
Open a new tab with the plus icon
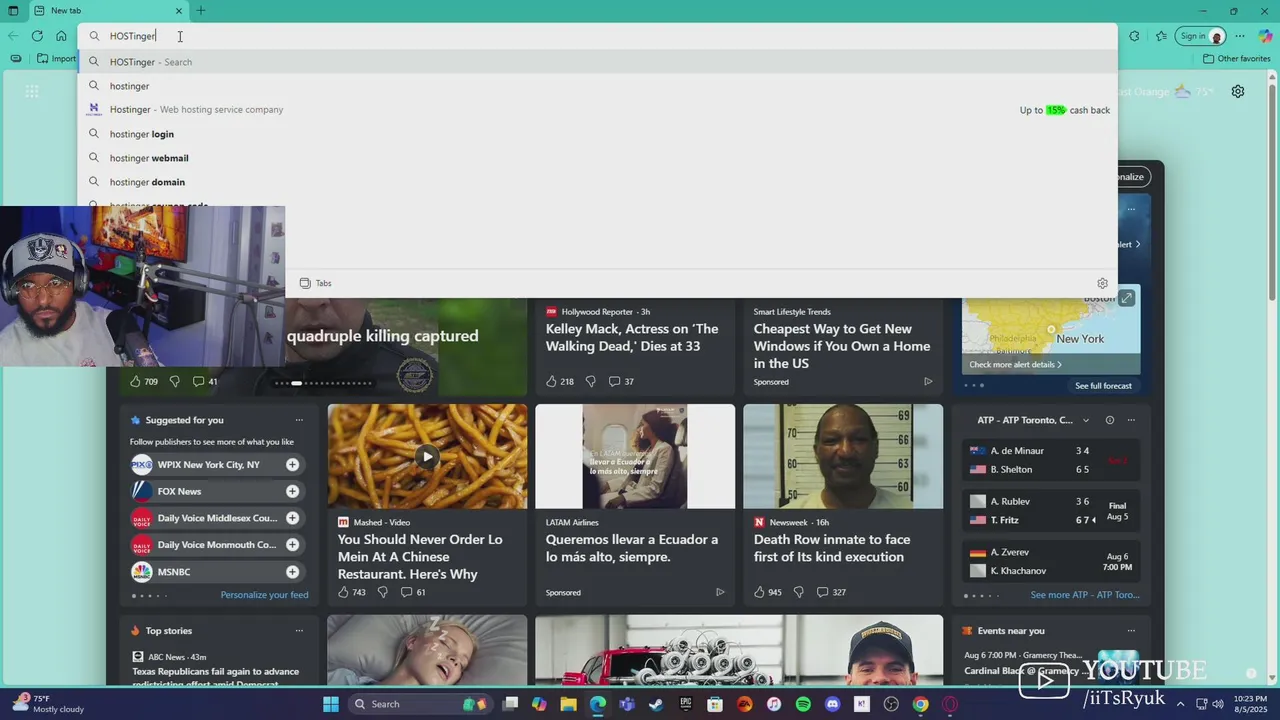(201, 11)
